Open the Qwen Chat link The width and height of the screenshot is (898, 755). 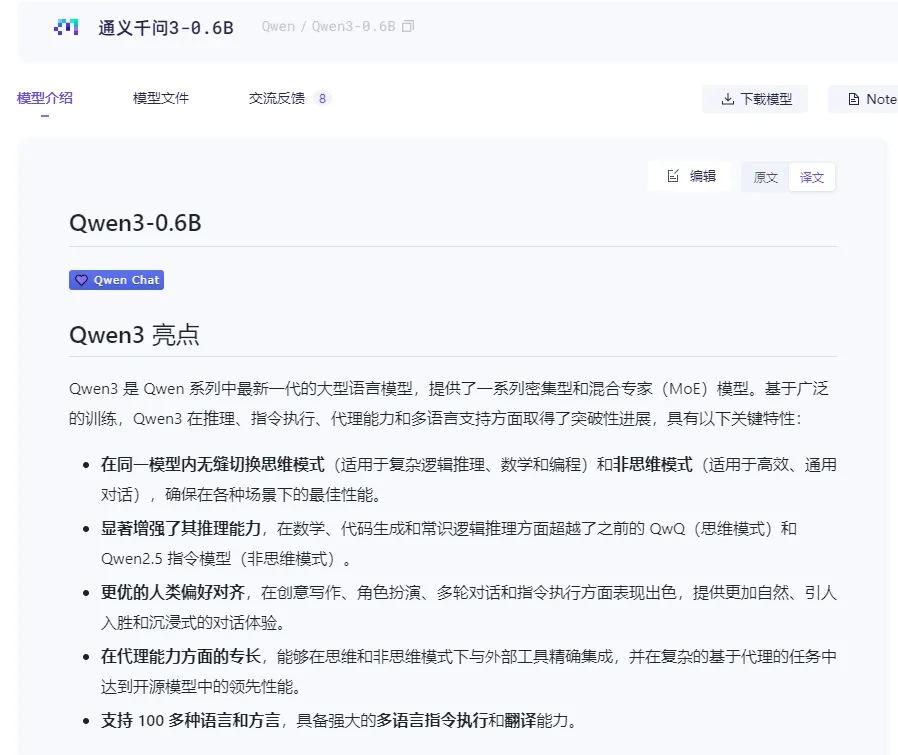116,280
